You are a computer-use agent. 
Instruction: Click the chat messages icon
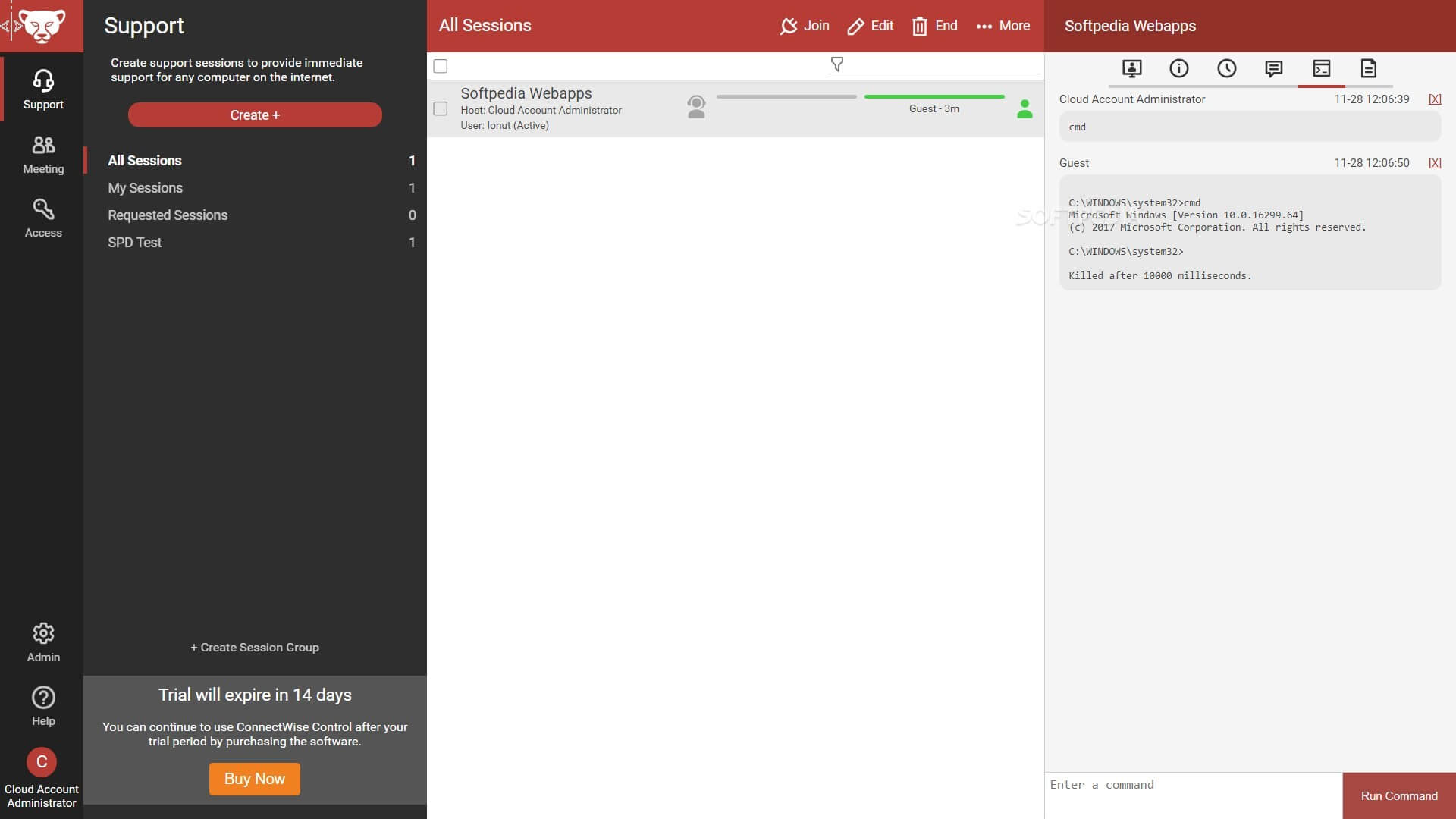tap(1274, 68)
